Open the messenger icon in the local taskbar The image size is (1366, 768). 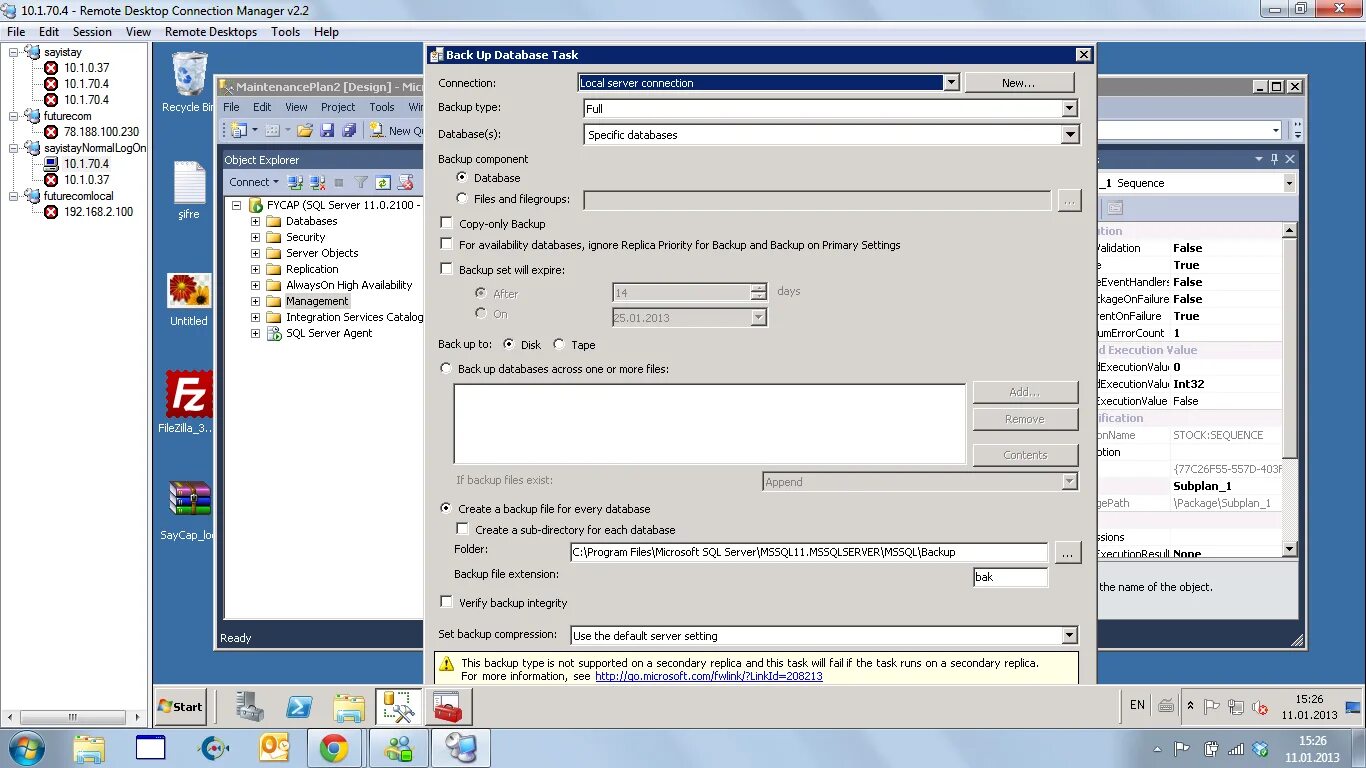click(399, 748)
